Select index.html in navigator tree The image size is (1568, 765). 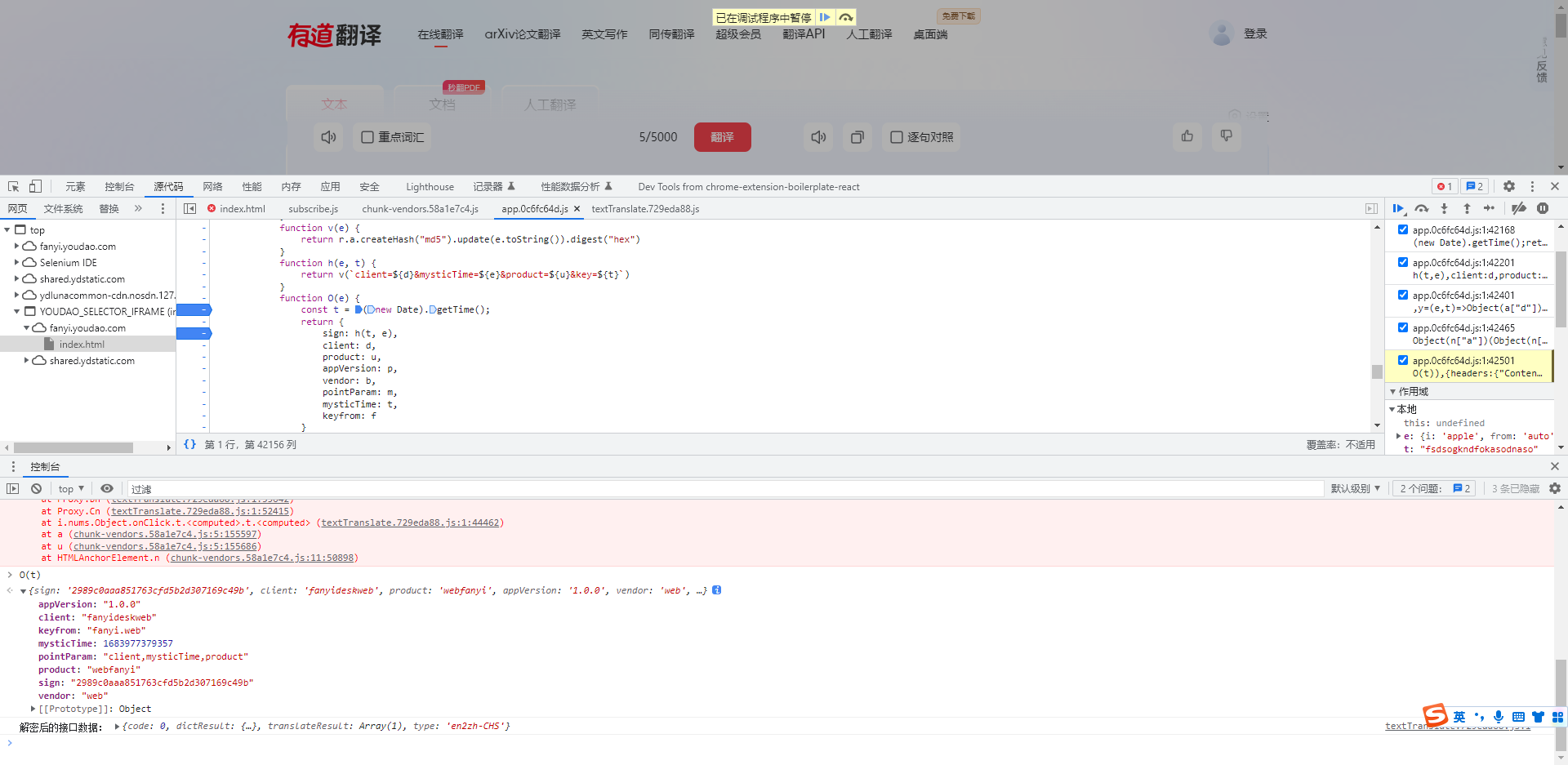tap(82, 345)
